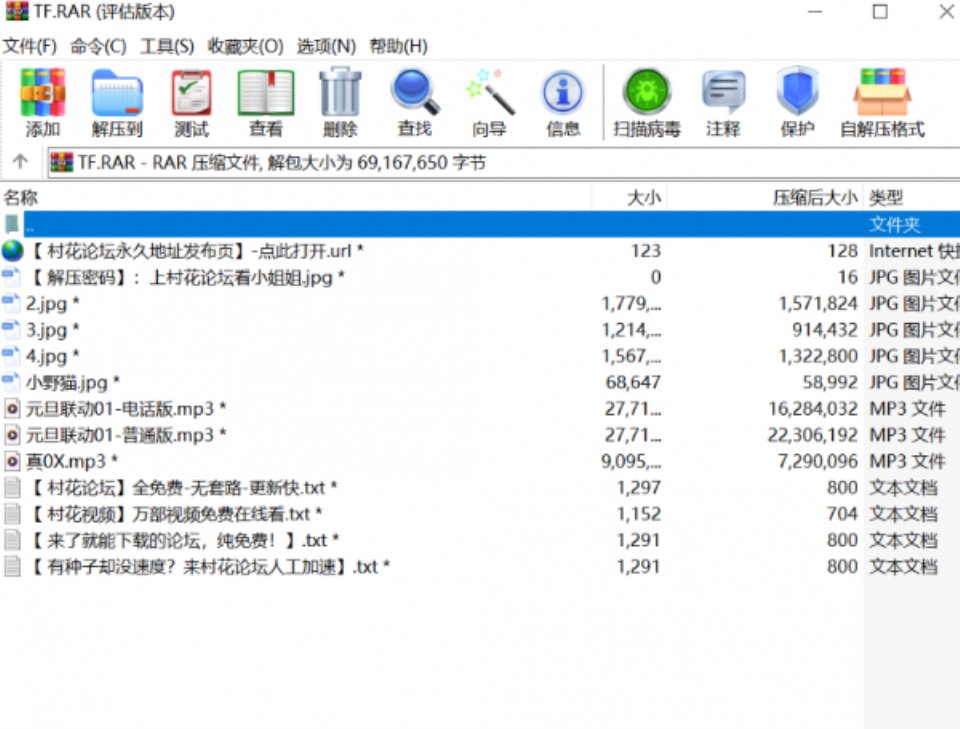Open the 命令(C) menu
Image resolution: width=960 pixels, height=729 pixels.
pyautogui.click(x=98, y=46)
